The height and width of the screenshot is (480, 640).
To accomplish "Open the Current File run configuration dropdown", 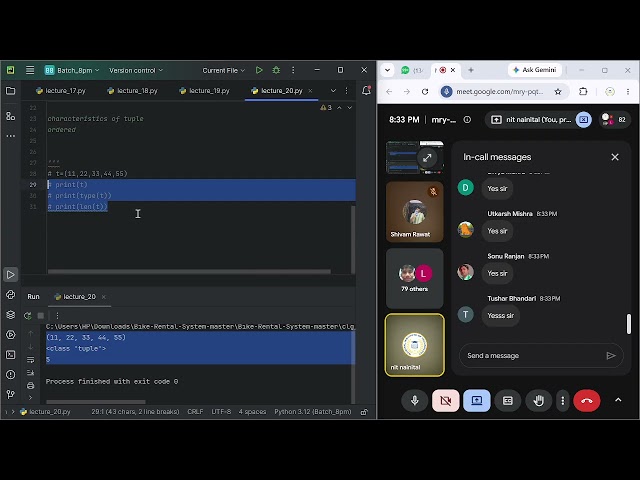I will [x=223, y=70].
